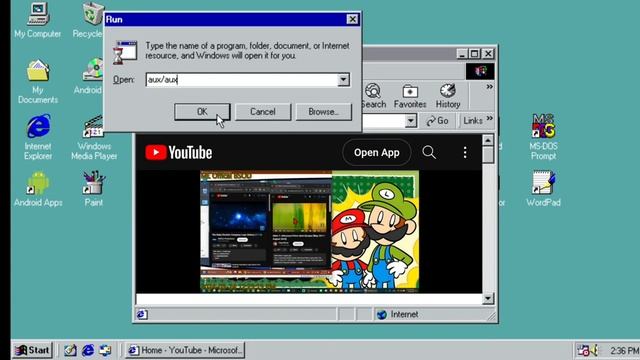Open the My Computer desktop icon

pos(38,20)
